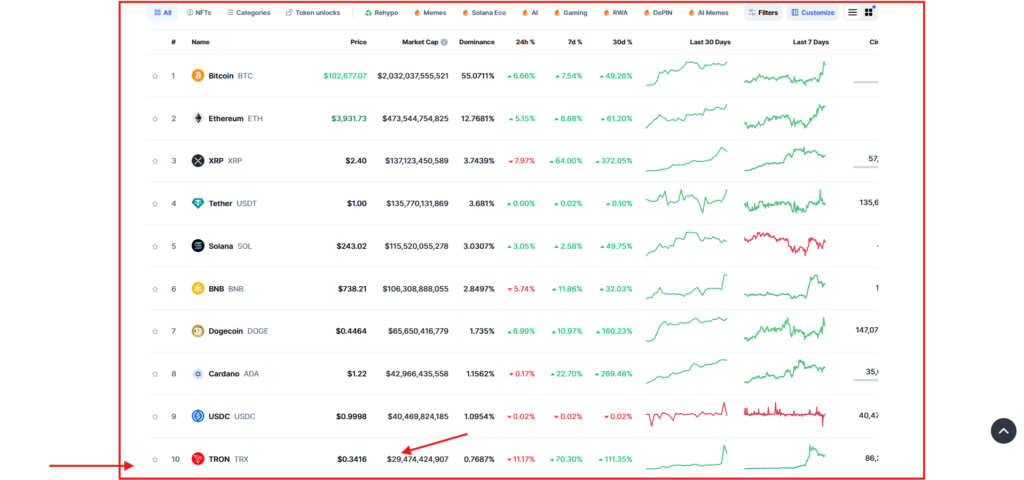Select the Rehypo category

[381, 12]
